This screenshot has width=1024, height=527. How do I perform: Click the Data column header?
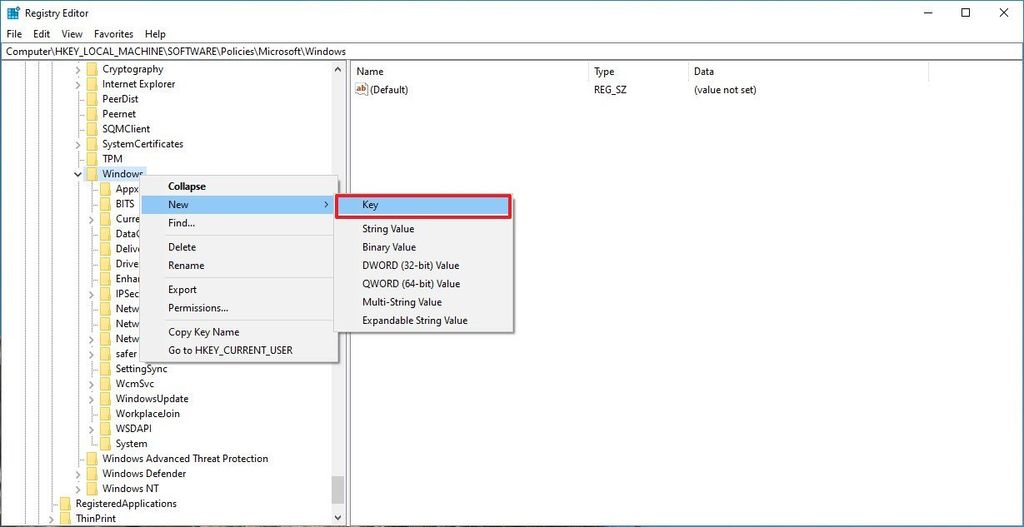pos(808,72)
